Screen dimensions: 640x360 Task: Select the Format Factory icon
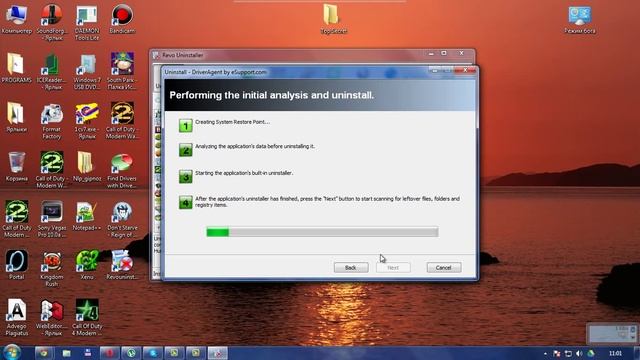pos(52,121)
